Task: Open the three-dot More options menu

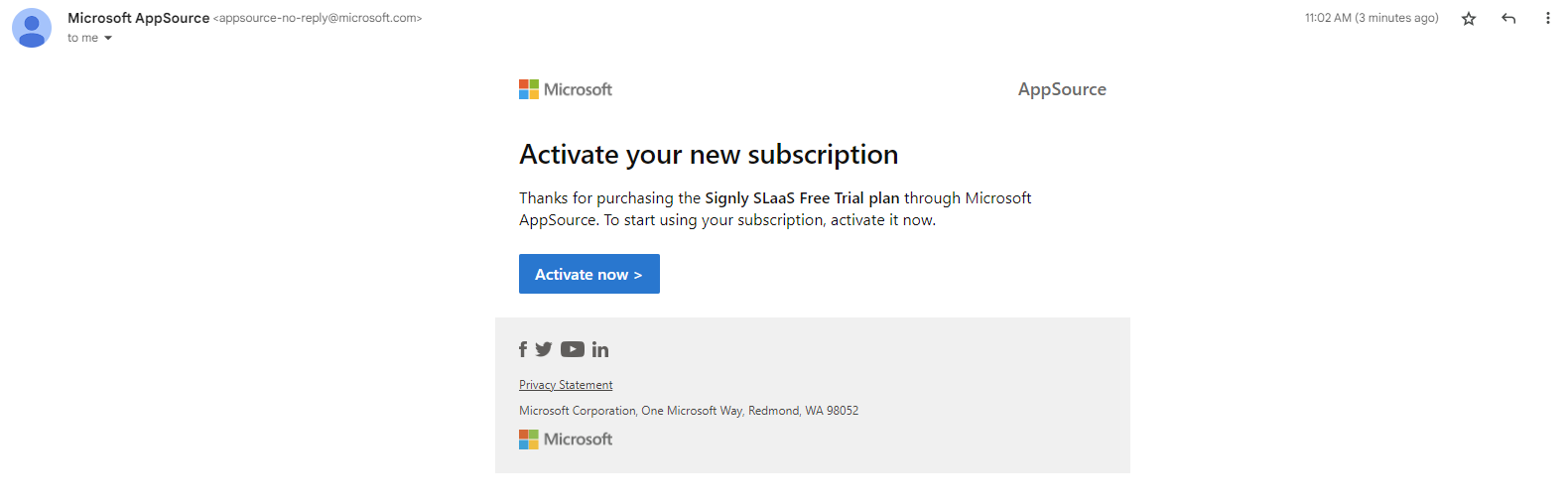Action: pos(1547,18)
